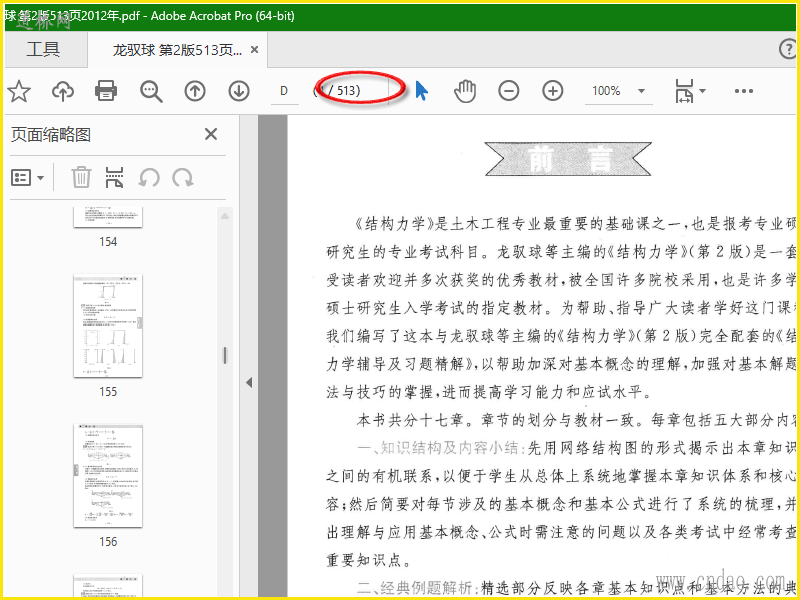The image size is (800, 600).
Task: Click the 100% zoom level field
Action: (606, 91)
